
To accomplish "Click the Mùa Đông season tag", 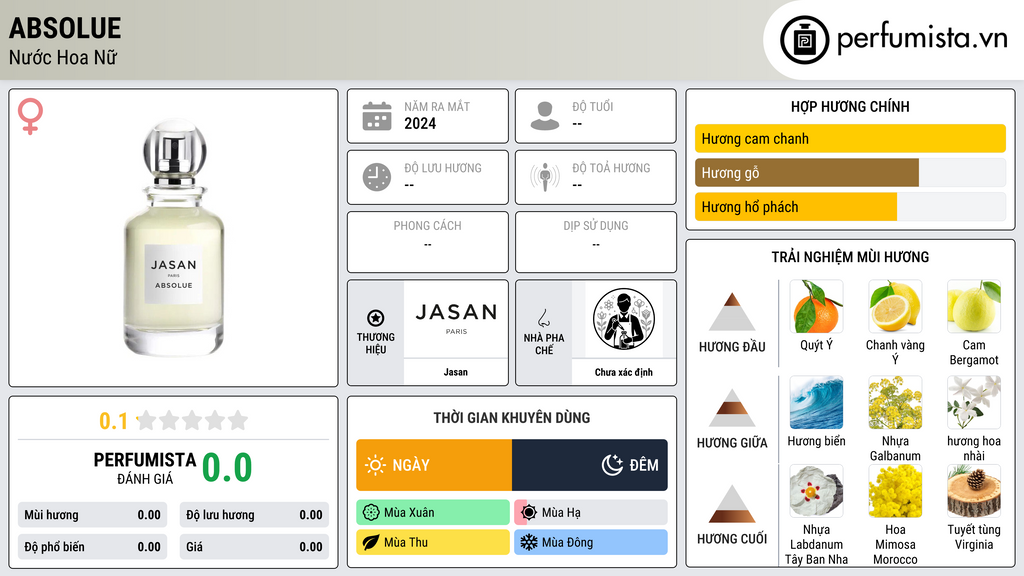I will click(x=591, y=542).
